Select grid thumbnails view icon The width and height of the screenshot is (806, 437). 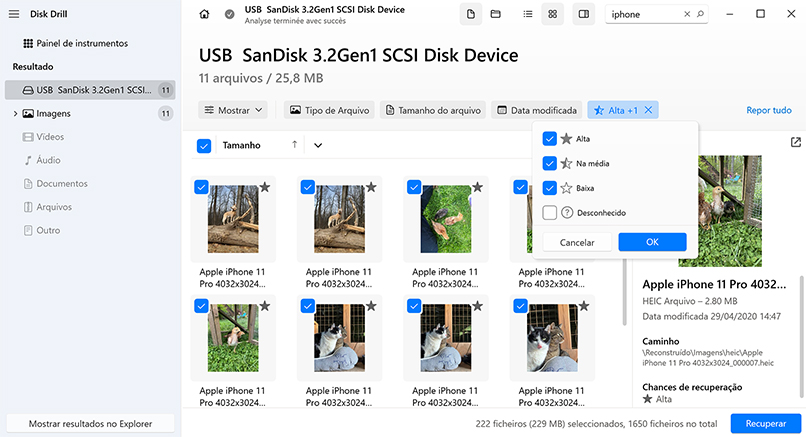pos(552,15)
